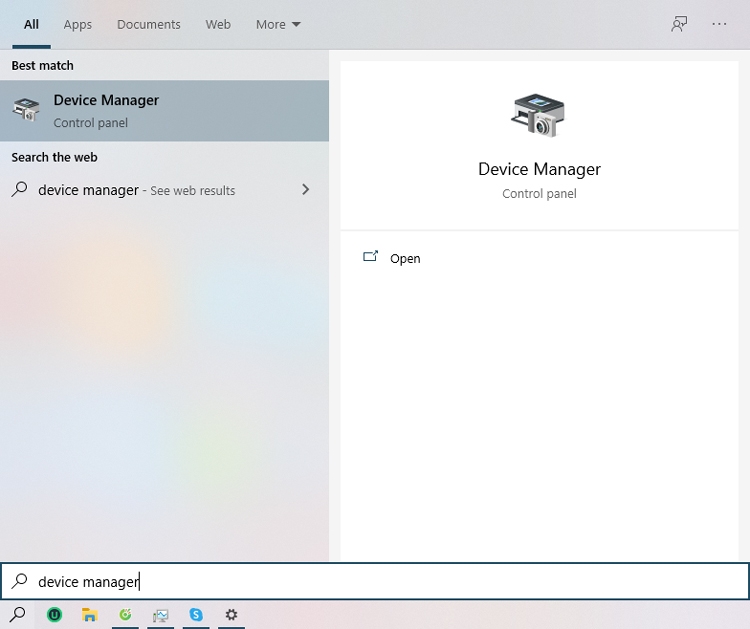
Task: Click the large Device Manager preview icon
Action: pos(539,115)
